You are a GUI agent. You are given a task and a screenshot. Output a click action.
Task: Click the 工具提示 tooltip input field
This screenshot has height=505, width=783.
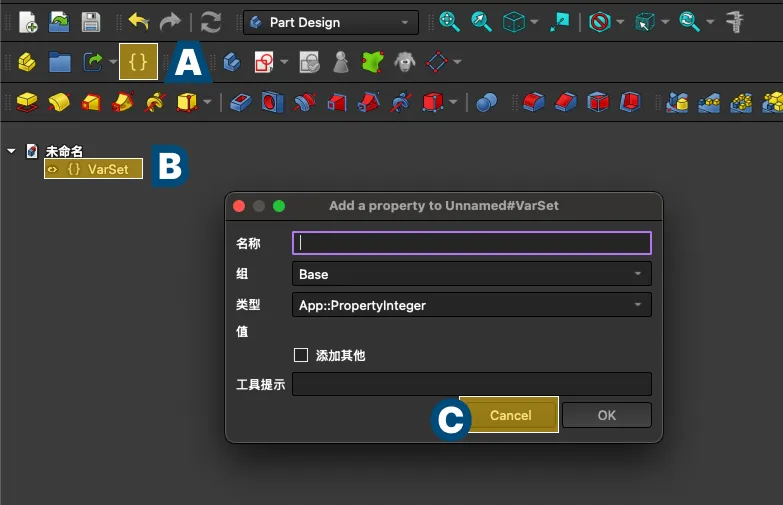click(471, 384)
